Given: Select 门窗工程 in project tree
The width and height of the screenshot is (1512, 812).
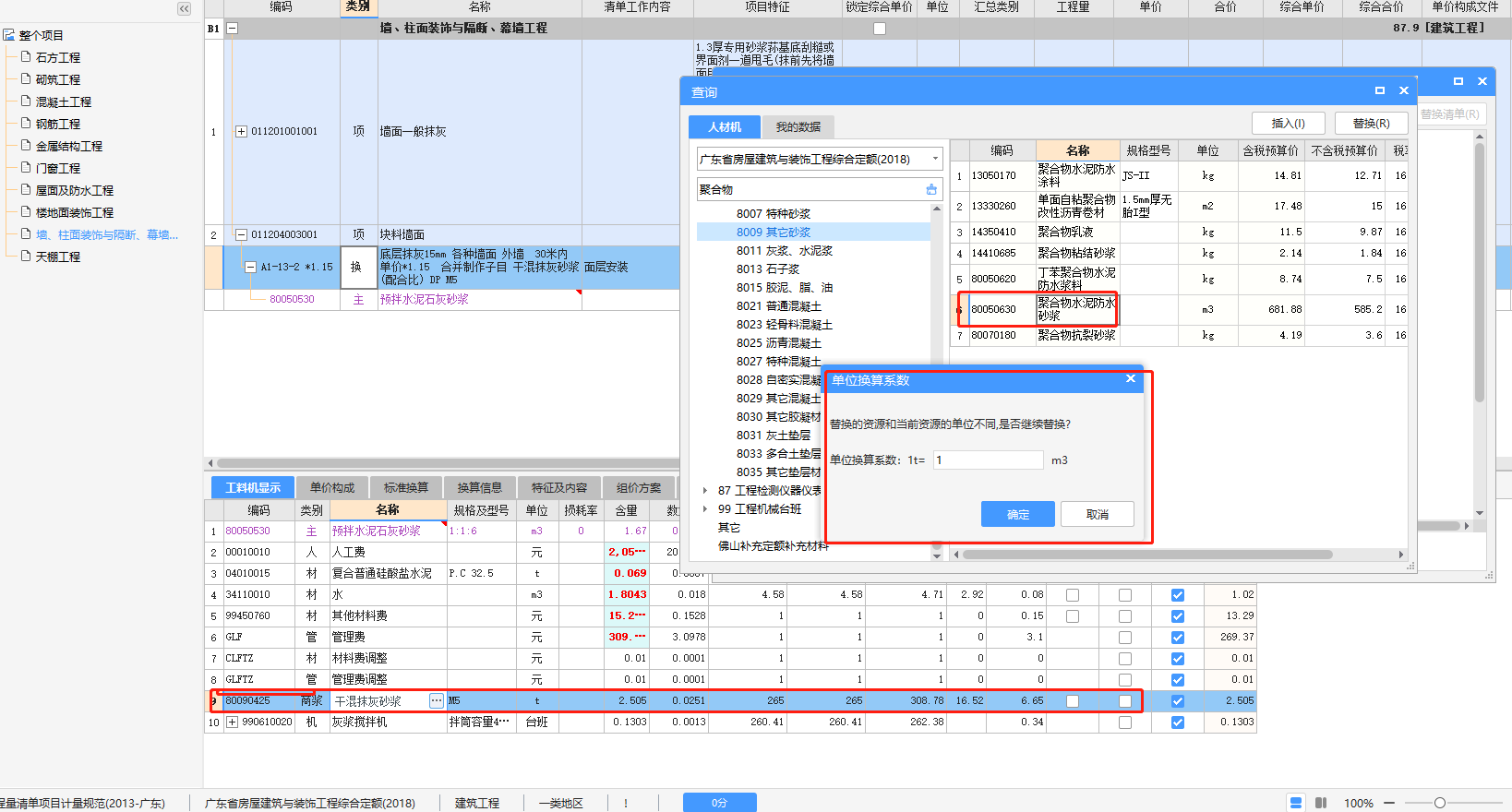Looking at the screenshot, I should 57,168.
